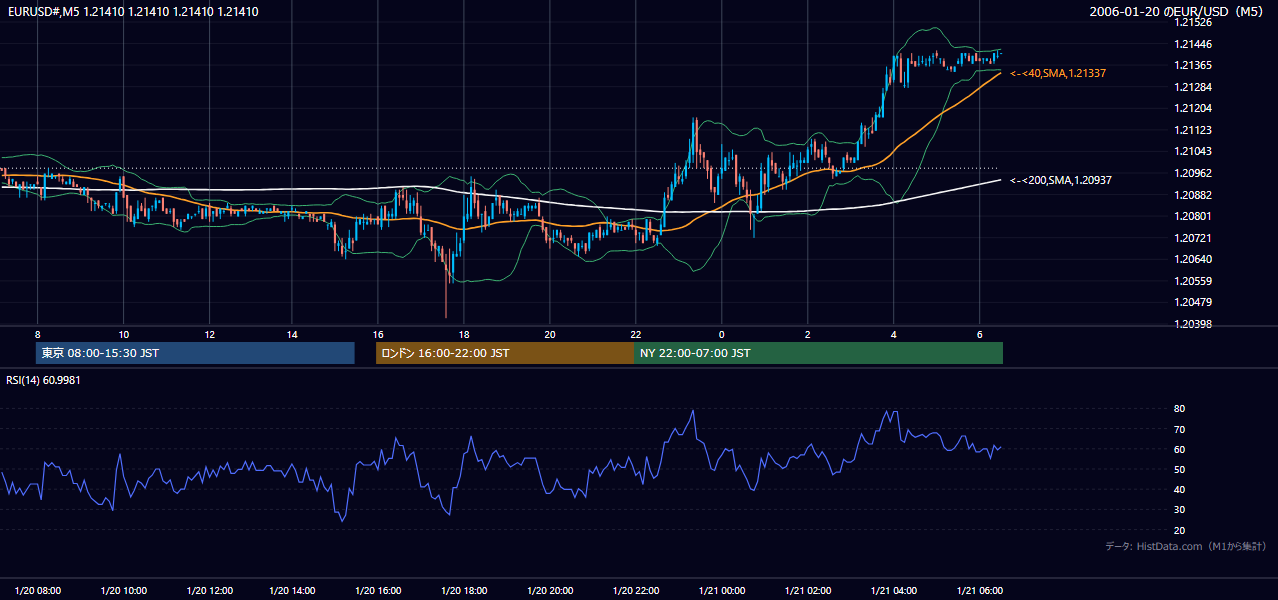
Task: Click hour label 16 under price chart
Action: click(378, 334)
